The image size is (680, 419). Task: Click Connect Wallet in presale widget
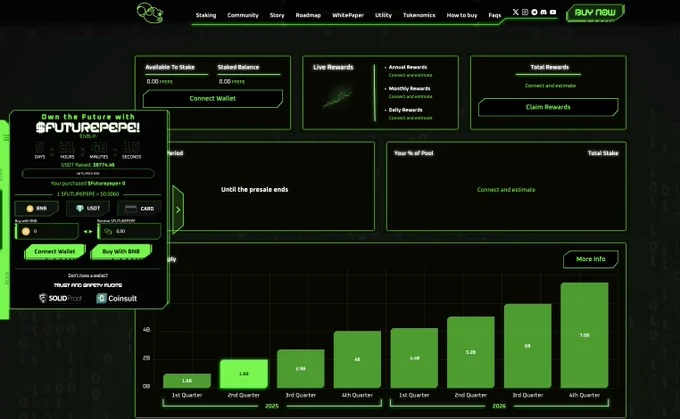click(55, 252)
